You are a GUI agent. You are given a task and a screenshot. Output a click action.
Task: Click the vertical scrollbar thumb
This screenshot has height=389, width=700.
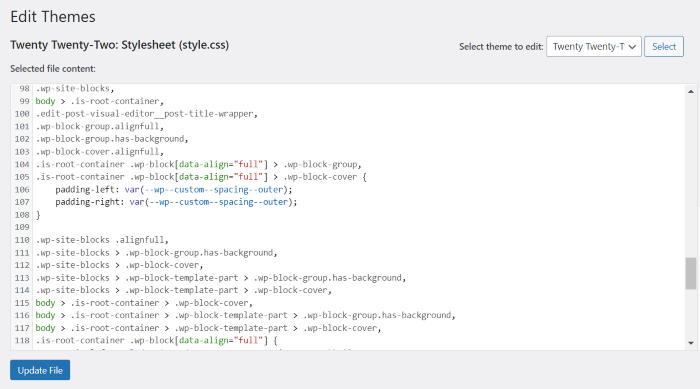pyautogui.click(x=691, y=273)
